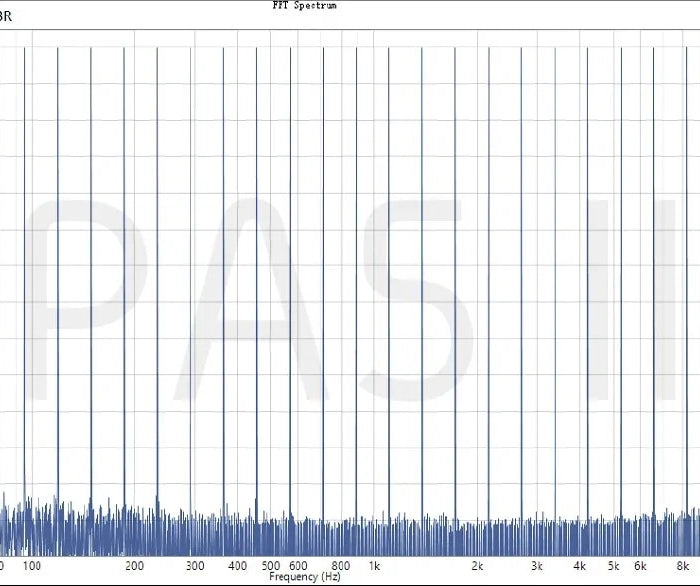The width and height of the screenshot is (700, 586).
Task: Click the 400 frequency axis tick label
Action: [x=238, y=566]
